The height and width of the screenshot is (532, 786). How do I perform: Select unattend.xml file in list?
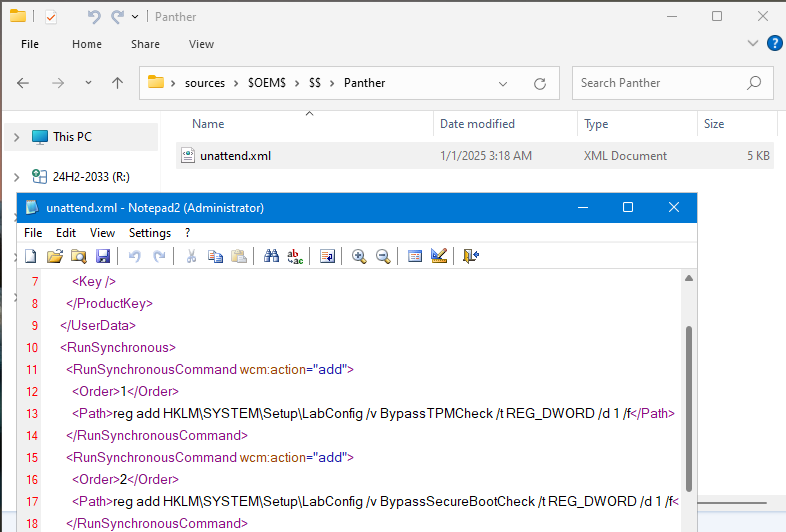(475, 156)
